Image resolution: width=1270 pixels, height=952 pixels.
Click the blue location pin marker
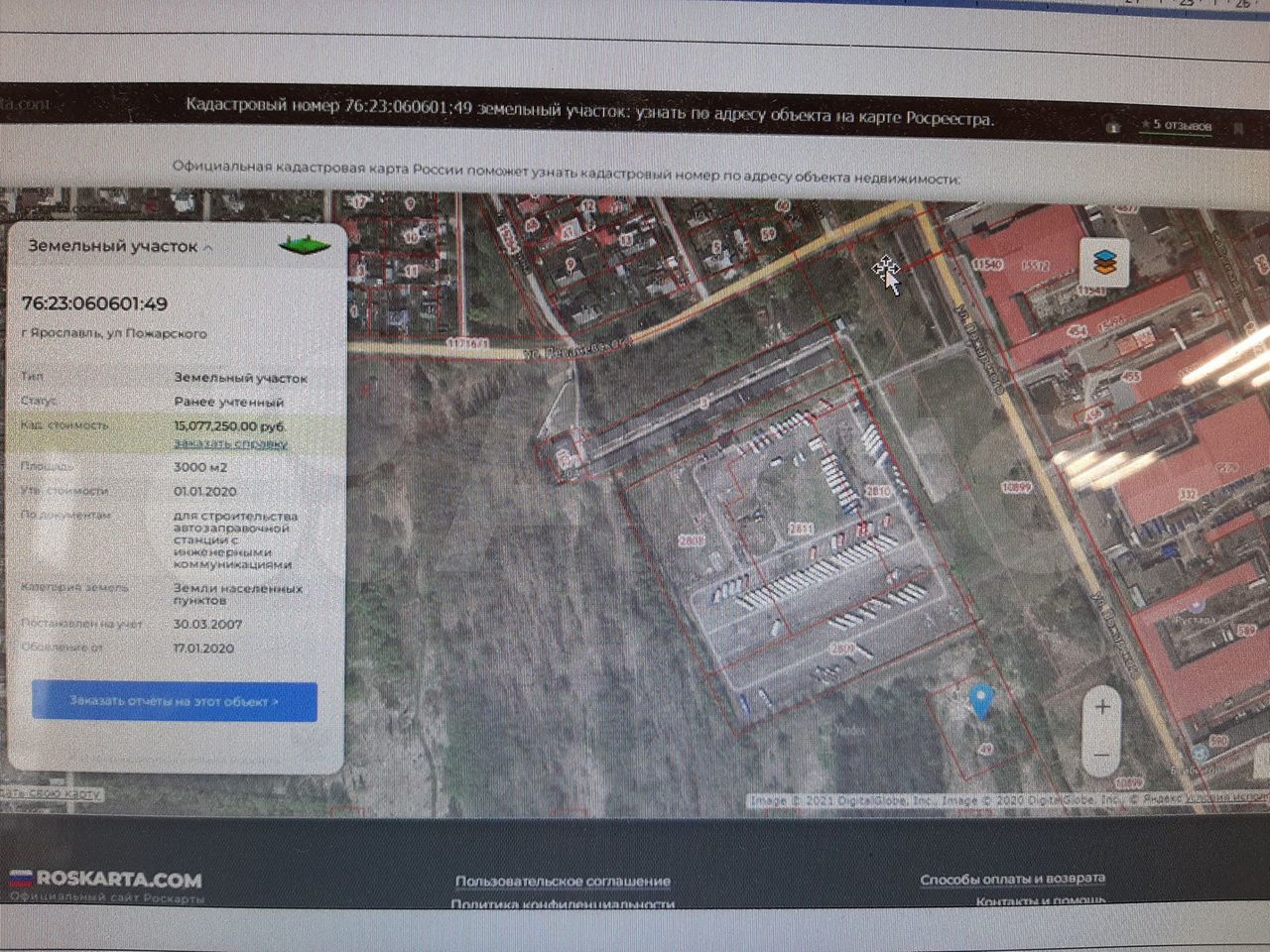tap(980, 701)
